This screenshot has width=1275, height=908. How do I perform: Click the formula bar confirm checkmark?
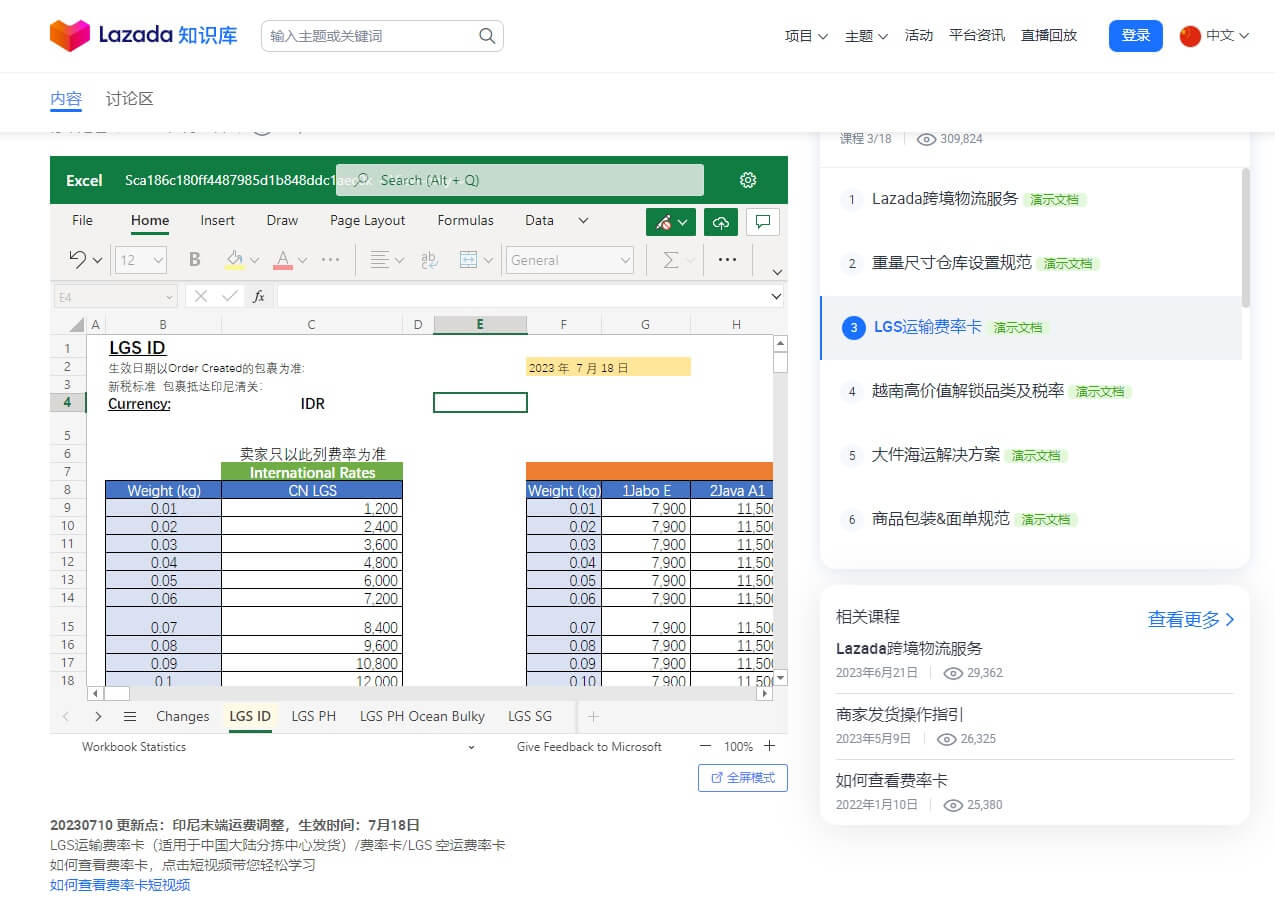230,296
